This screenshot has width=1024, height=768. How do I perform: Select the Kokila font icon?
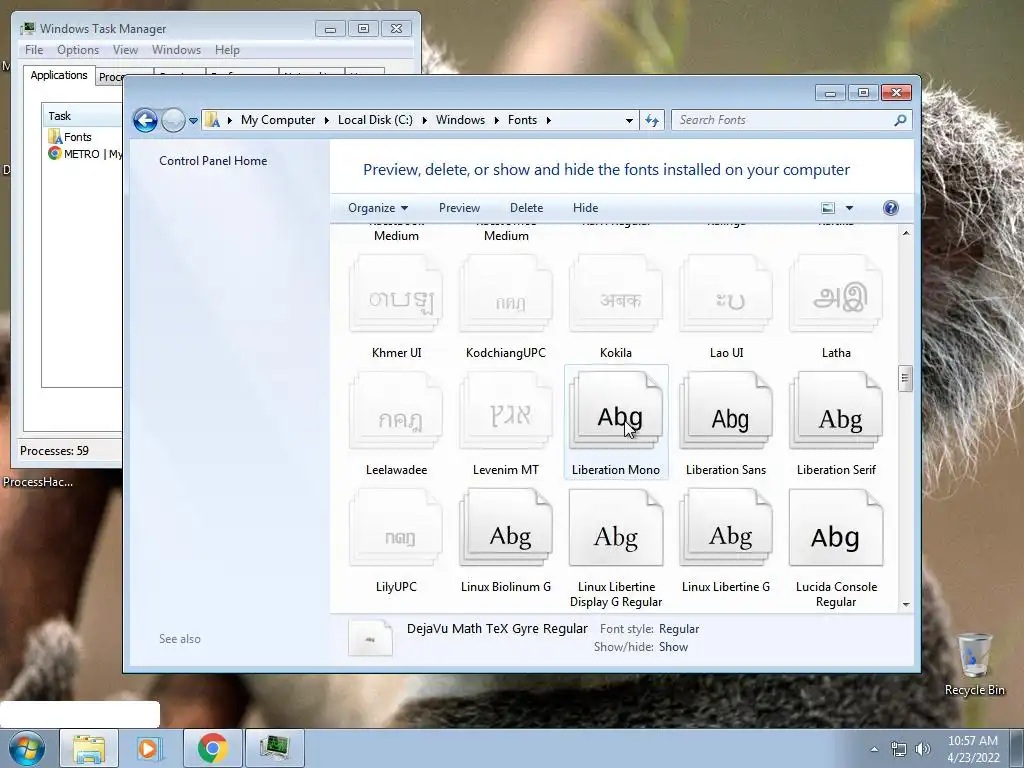[616, 294]
